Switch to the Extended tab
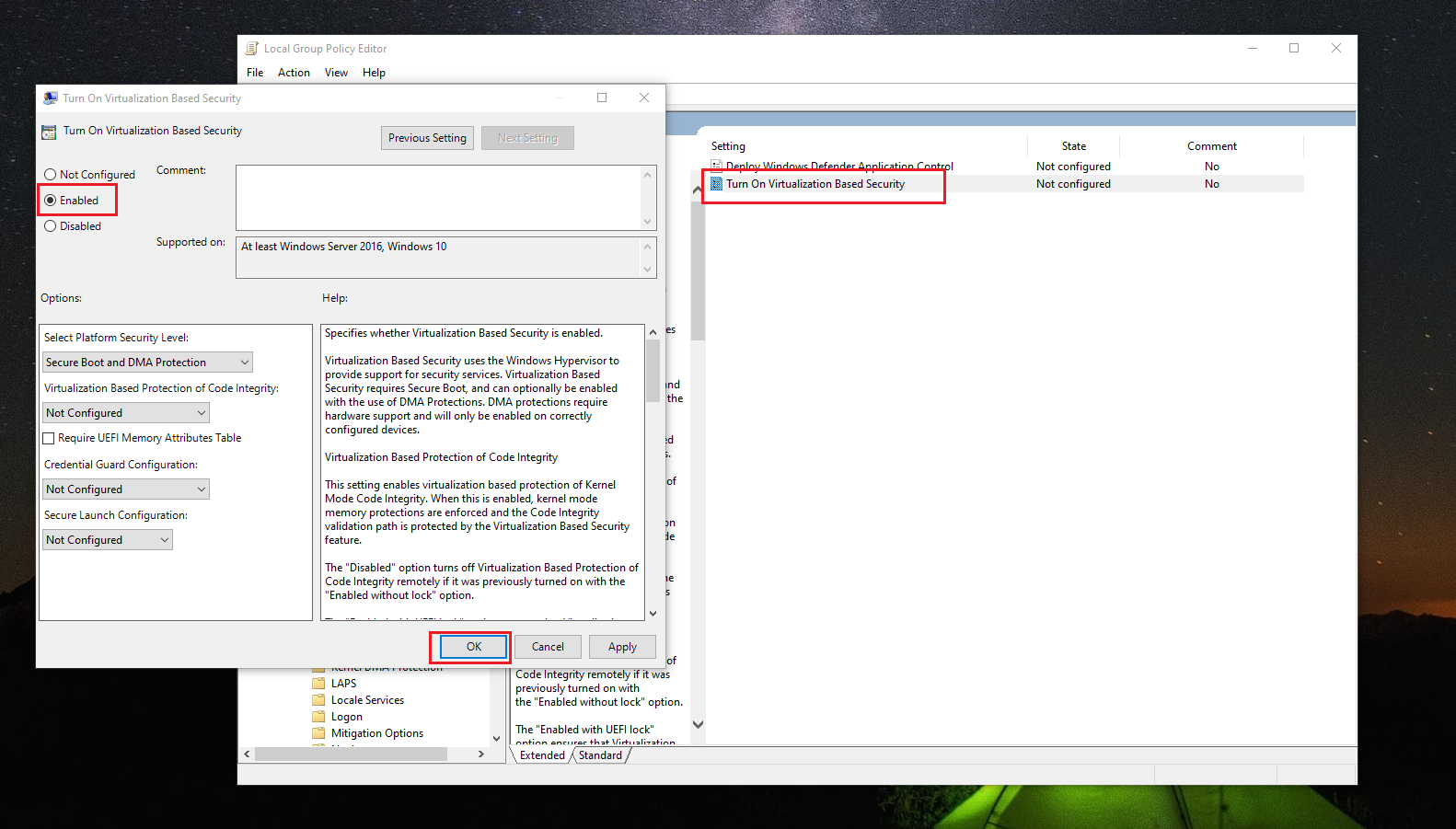The height and width of the screenshot is (829, 1456). [x=542, y=755]
